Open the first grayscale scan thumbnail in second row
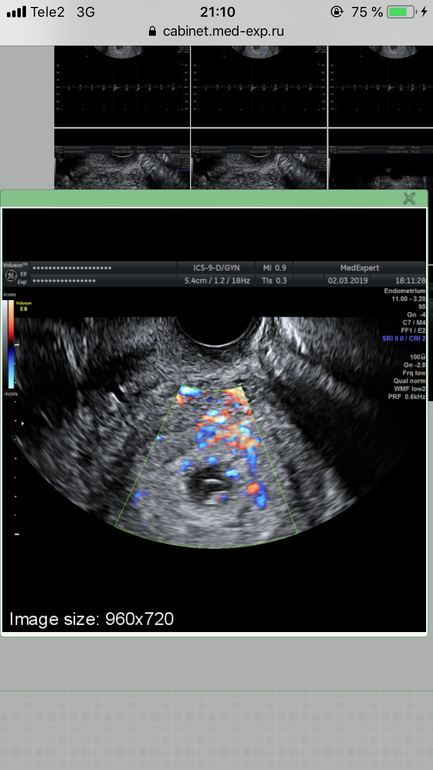This screenshot has height=770, width=433. 122,160
